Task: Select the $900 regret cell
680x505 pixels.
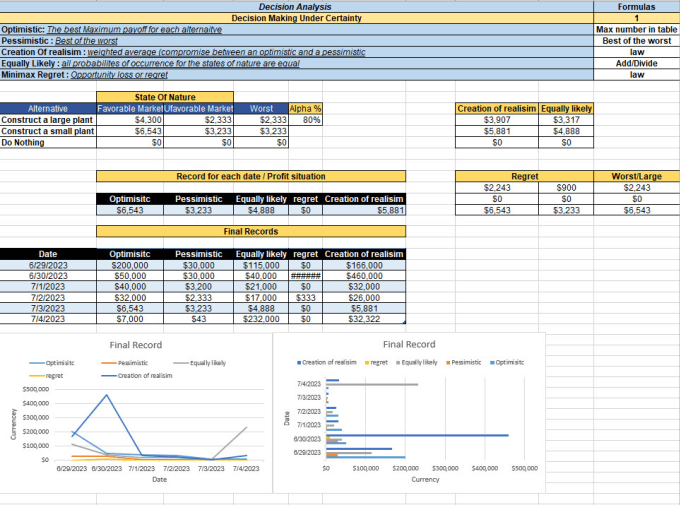Action: click(566, 187)
